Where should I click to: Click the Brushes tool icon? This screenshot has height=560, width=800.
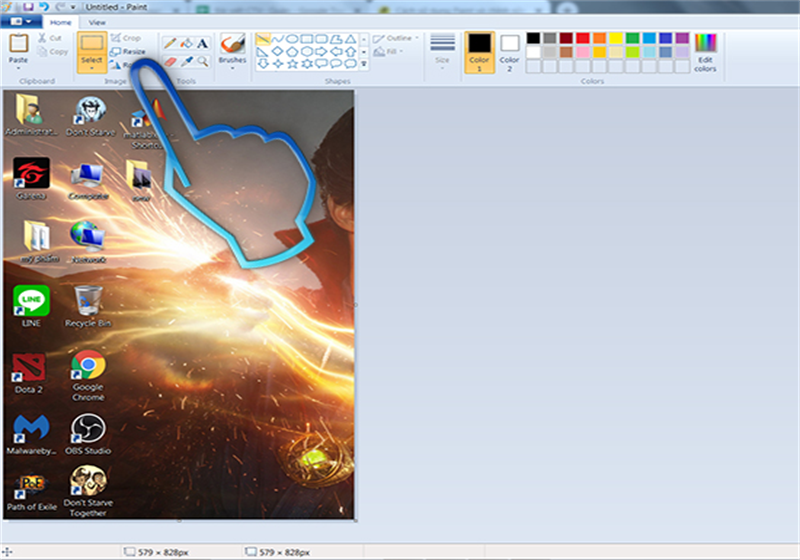click(x=232, y=43)
